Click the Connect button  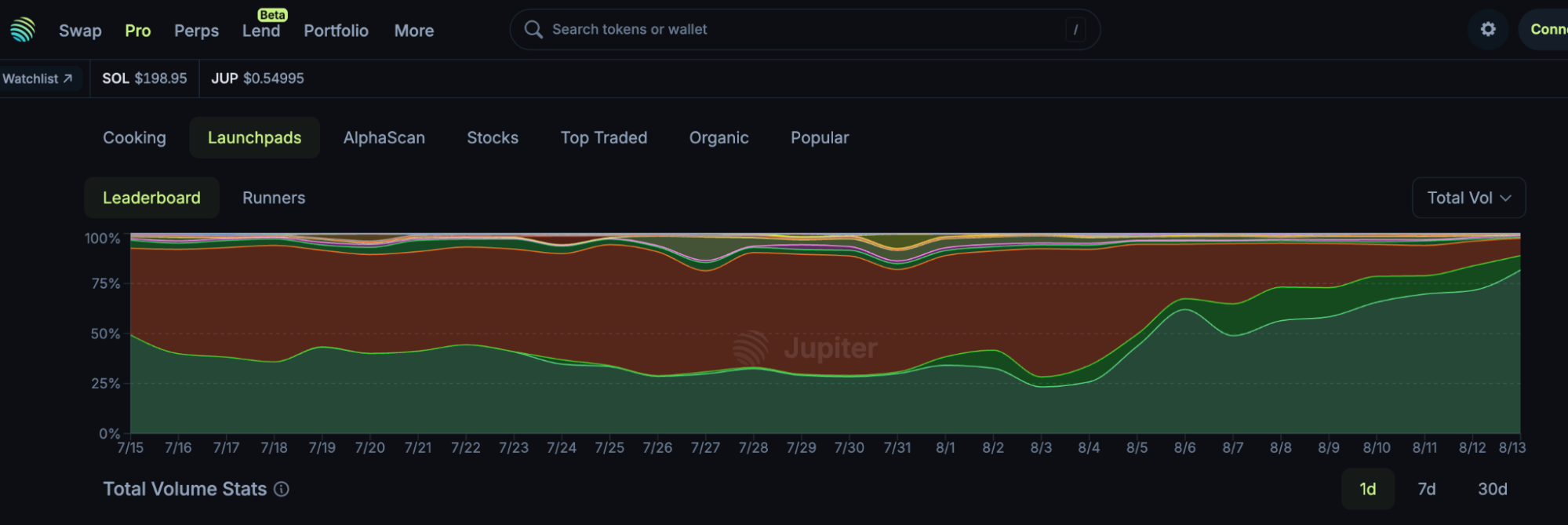(1544, 30)
